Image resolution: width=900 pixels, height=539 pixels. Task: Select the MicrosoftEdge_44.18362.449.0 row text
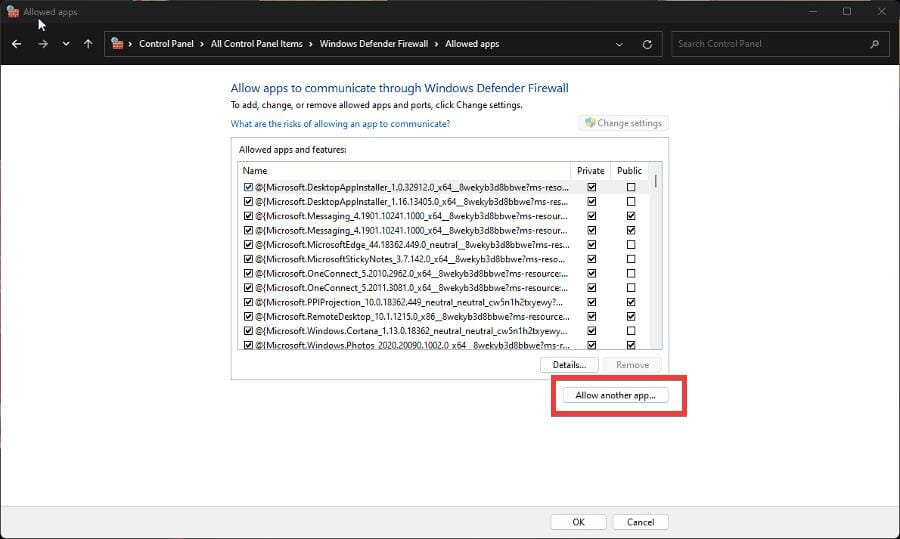pos(412,245)
